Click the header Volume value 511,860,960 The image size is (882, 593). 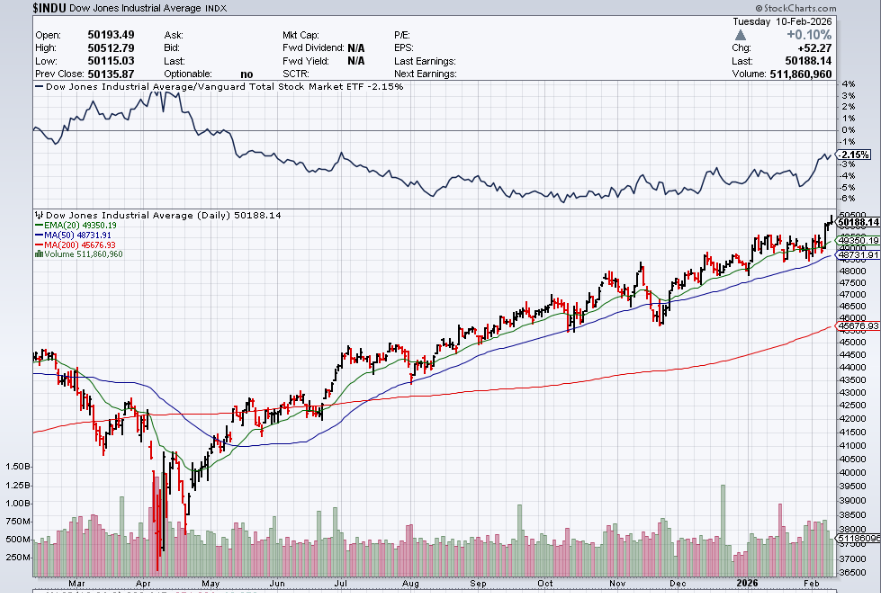(800, 74)
